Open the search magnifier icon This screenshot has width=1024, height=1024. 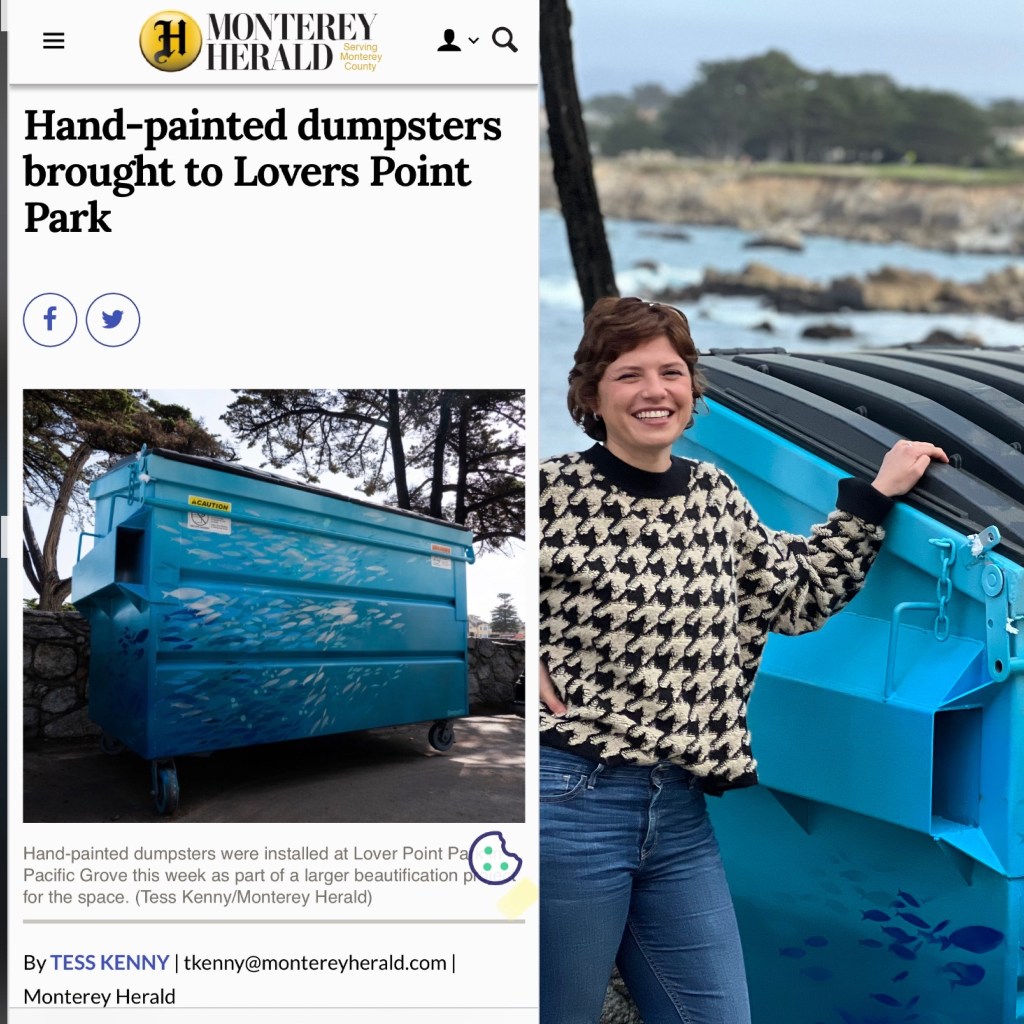click(505, 40)
